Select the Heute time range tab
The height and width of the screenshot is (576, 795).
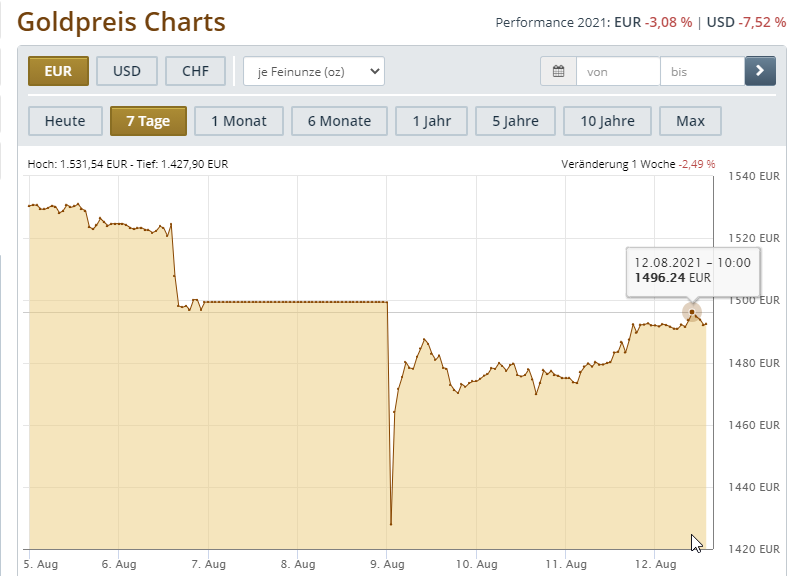point(65,121)
